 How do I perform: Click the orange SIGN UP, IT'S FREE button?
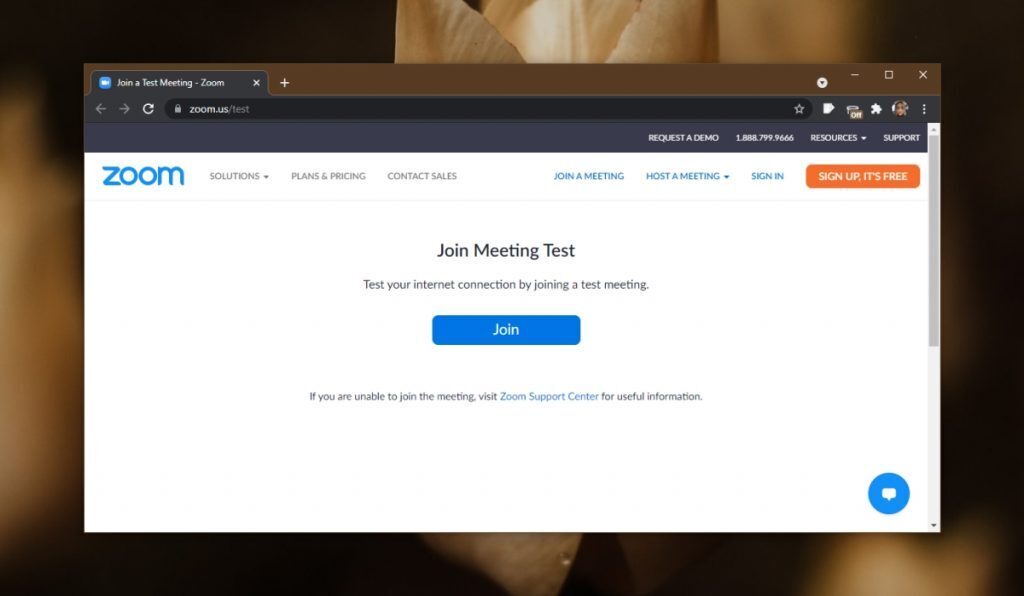coord(862,176)
